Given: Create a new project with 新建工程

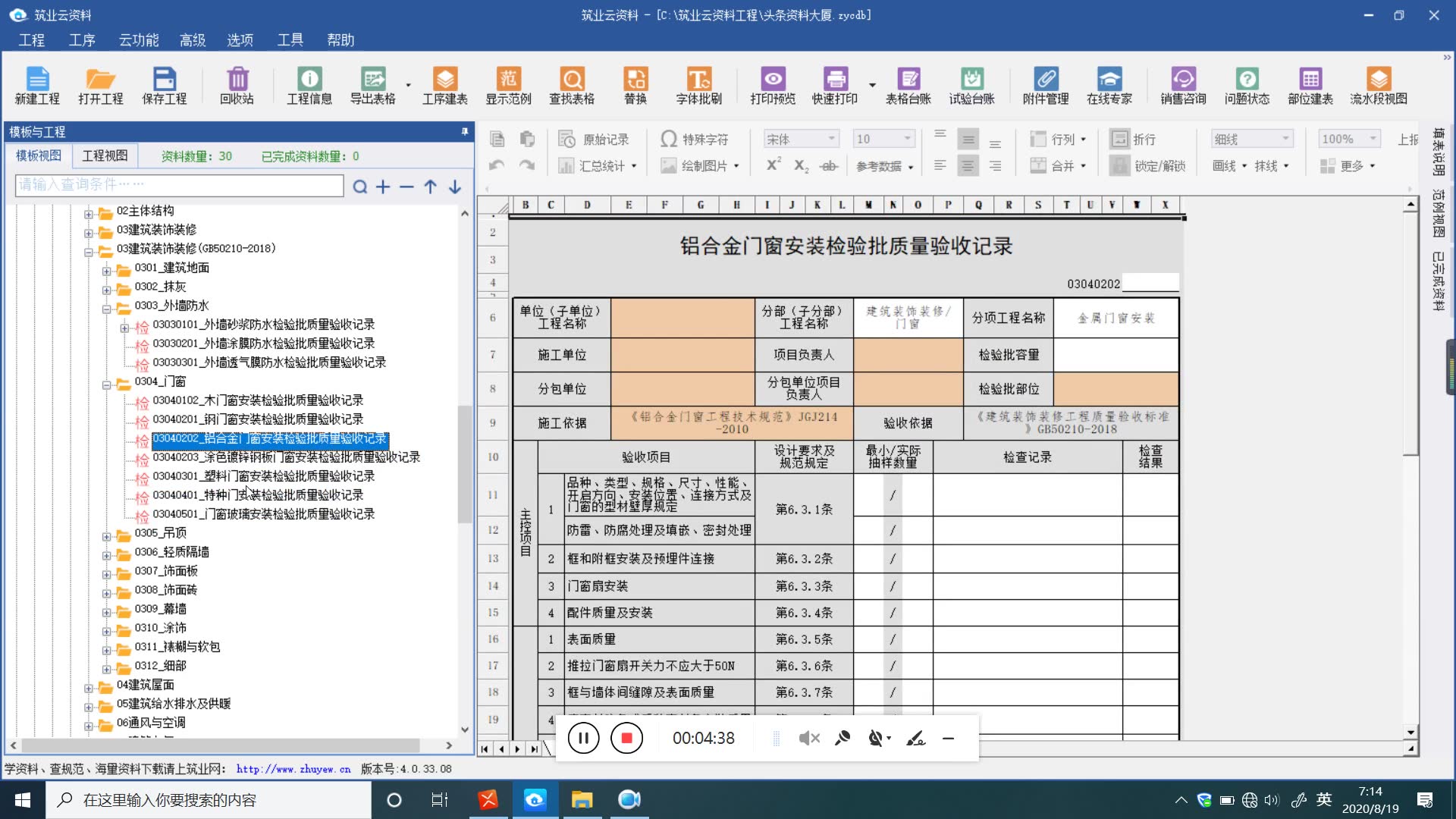Looking at the screenshot, I should 38,85.
